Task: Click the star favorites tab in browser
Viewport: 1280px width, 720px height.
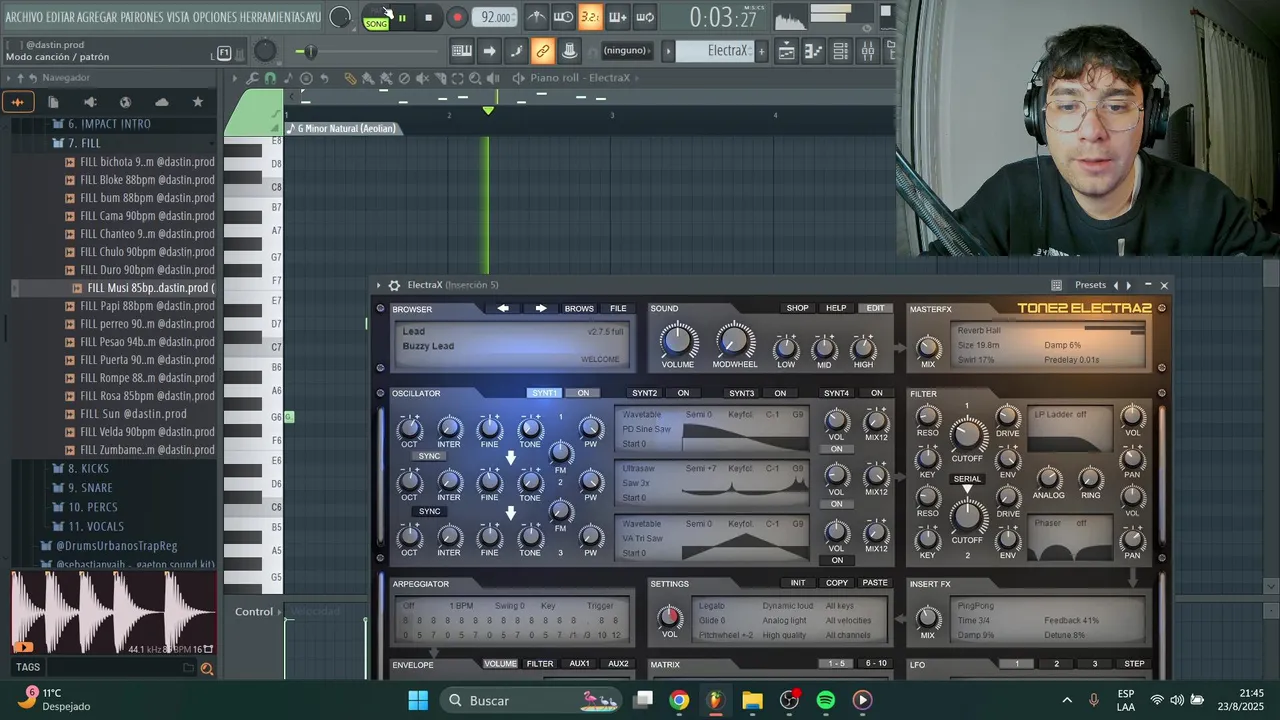Action: (197, 102)
